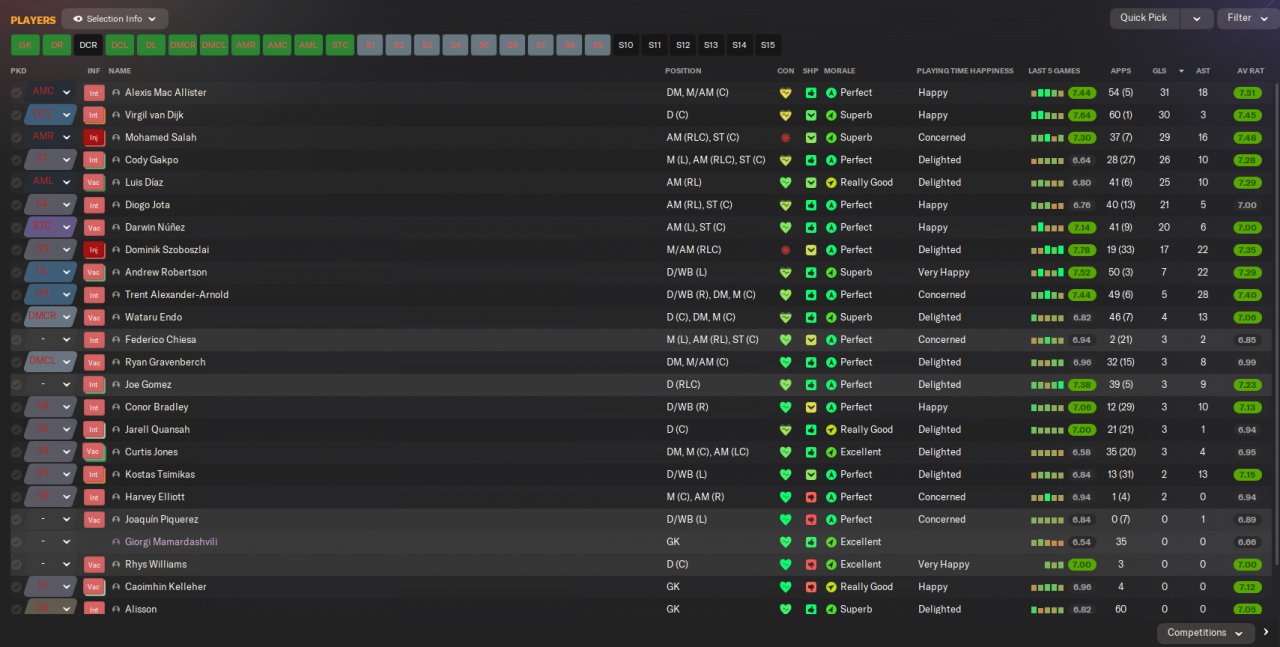Screen dimensions: 1280x647
Task: Open the Competitions dropdown
Action: pos(1205,633)
